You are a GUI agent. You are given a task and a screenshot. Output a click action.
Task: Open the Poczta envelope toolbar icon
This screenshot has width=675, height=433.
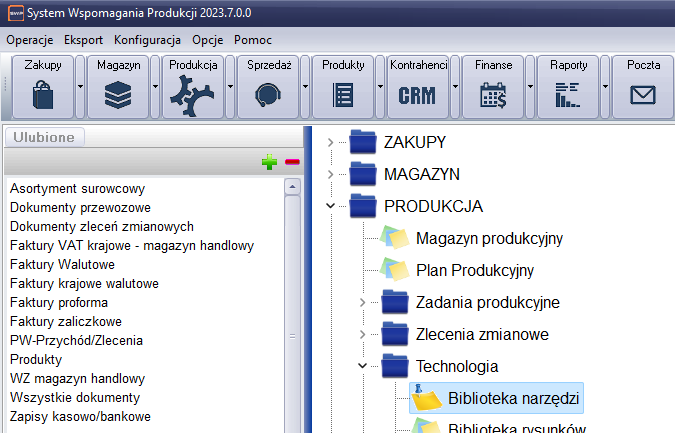pos(642,95)
